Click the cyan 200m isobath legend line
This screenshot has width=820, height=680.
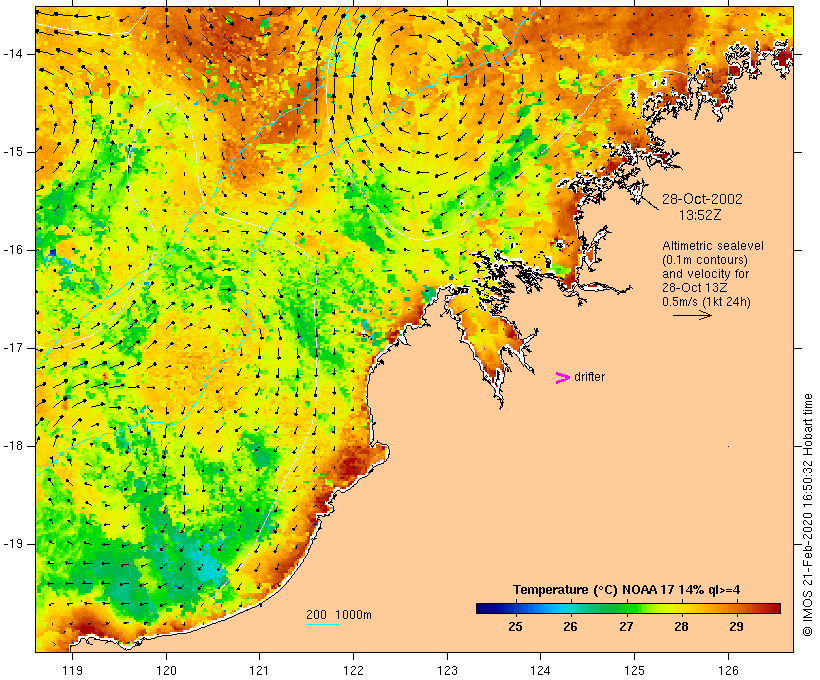click(323, 624)
